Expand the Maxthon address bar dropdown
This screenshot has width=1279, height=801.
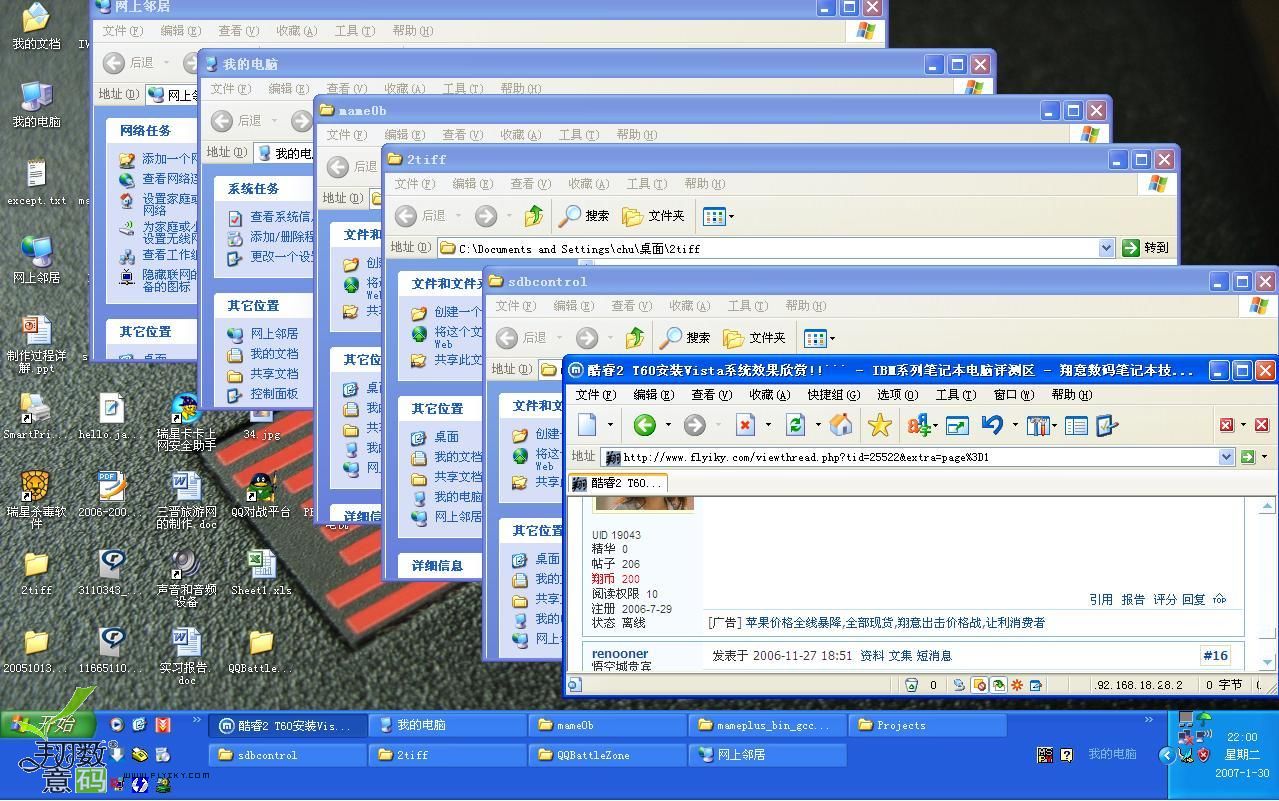(1226, 457)
